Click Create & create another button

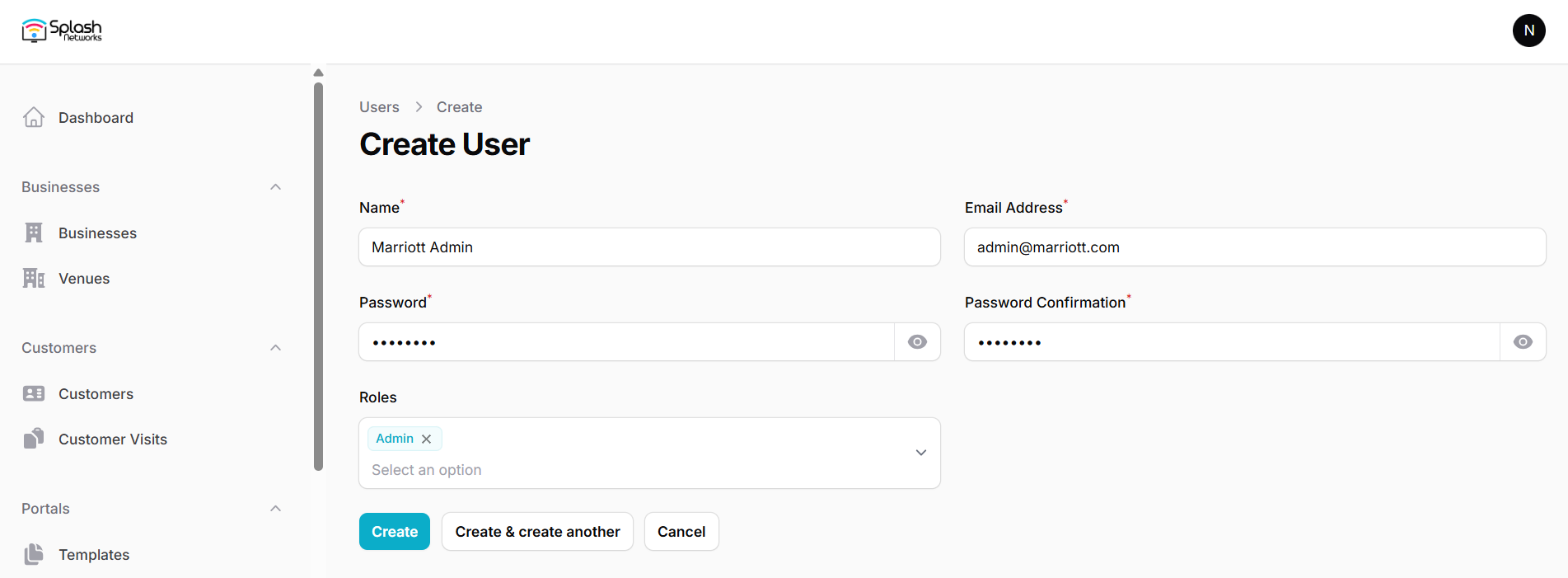click(x=537, y=532)
